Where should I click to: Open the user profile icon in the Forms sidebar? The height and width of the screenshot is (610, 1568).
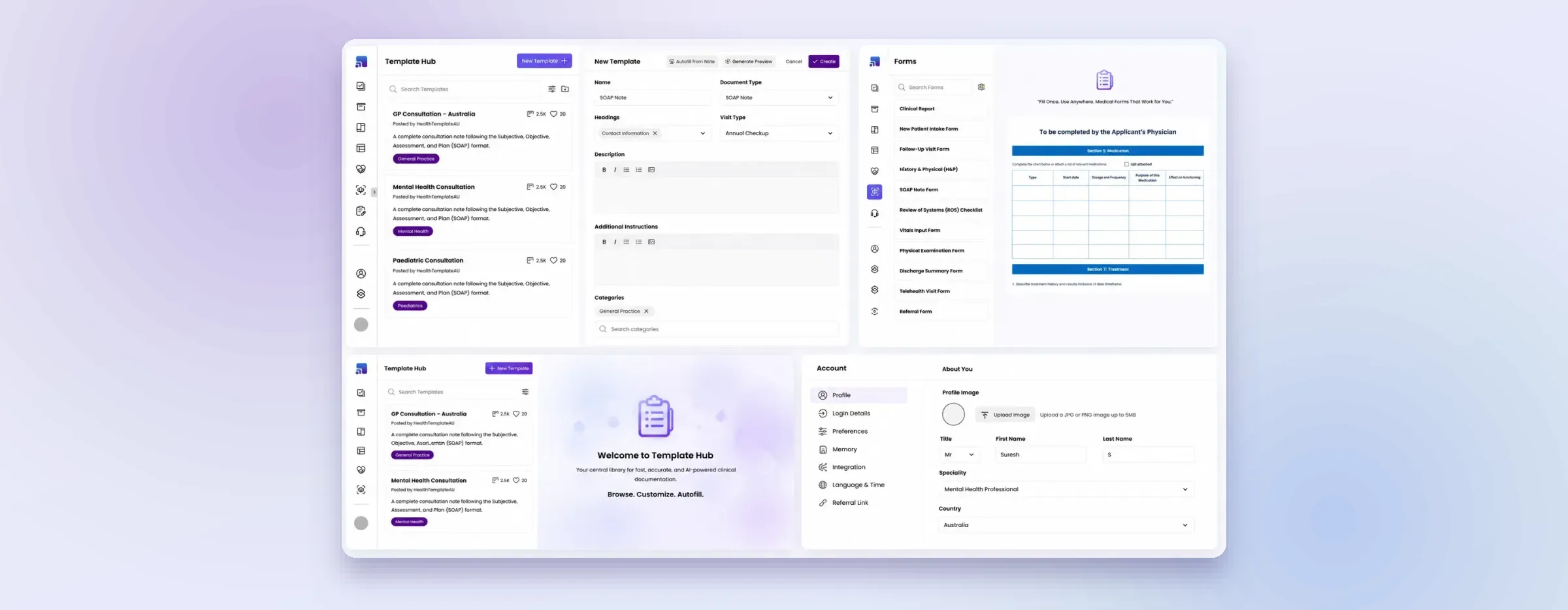coord(874,249)
